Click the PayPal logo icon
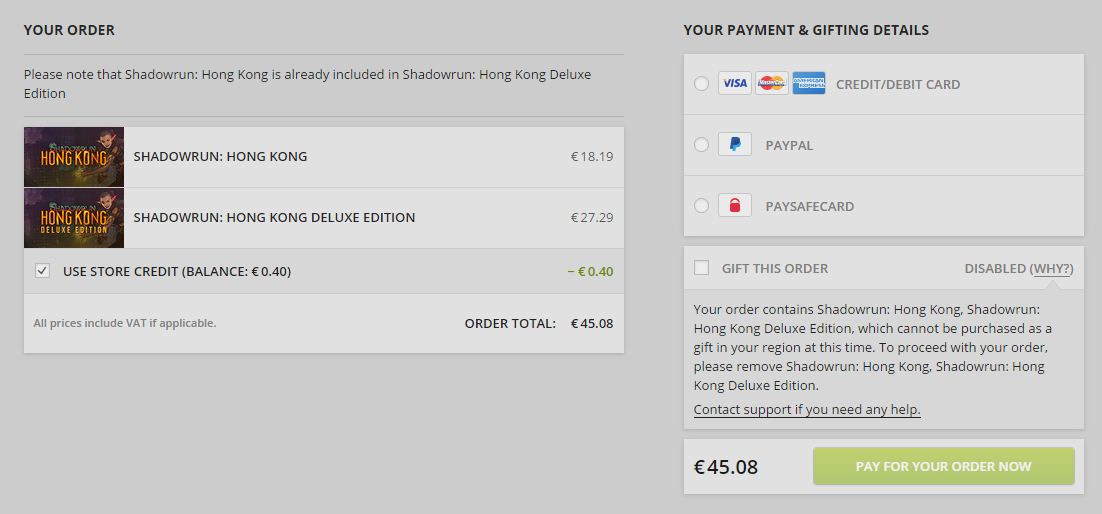 click(734, 145)
